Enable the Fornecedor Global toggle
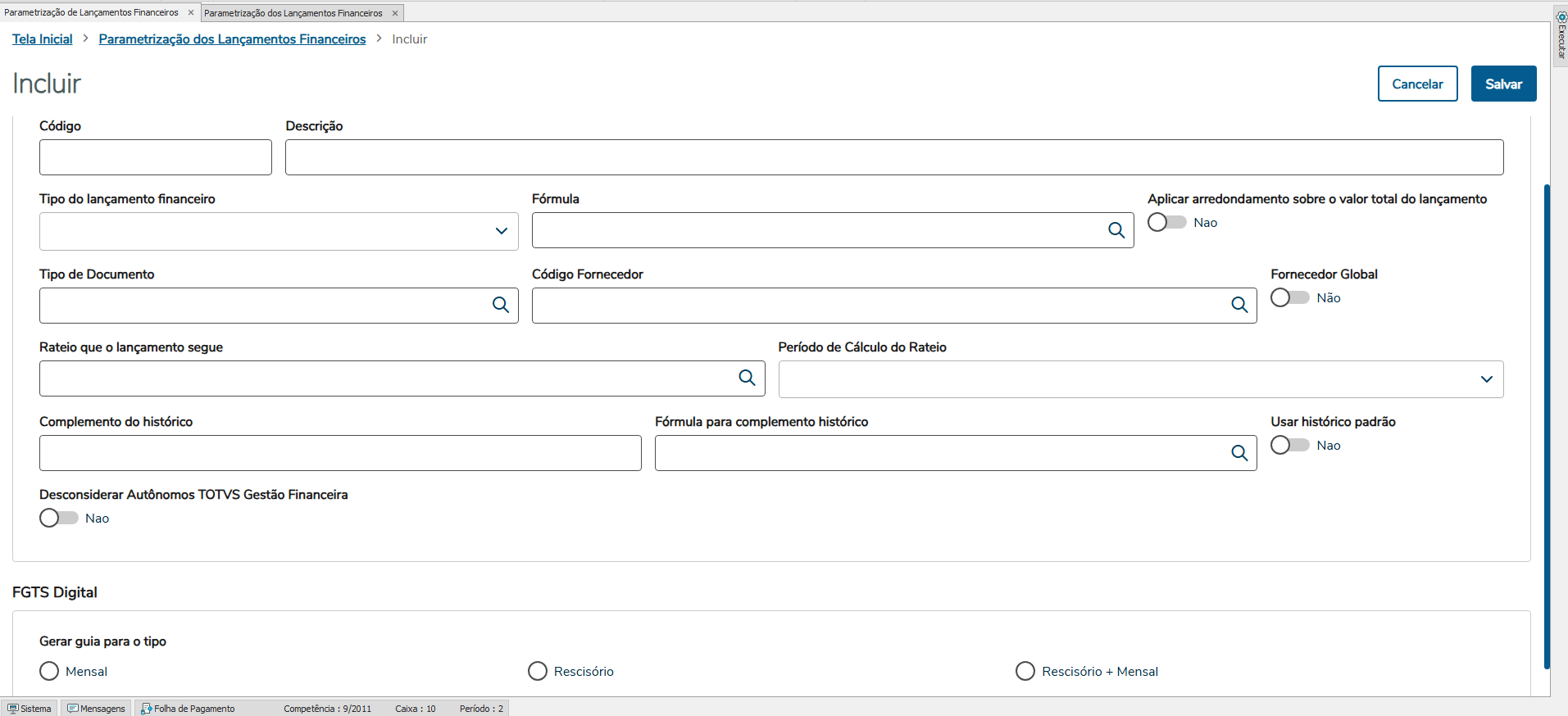 point(1289,297)
